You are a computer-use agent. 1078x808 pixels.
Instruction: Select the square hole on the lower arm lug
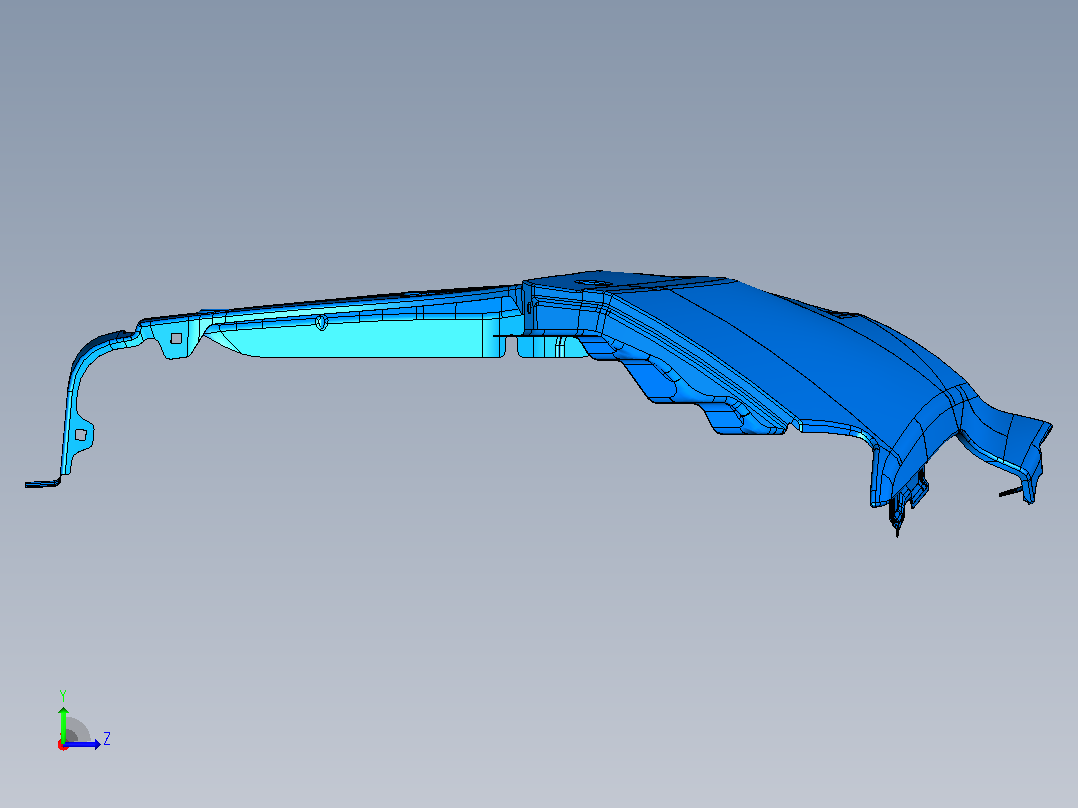81,435
